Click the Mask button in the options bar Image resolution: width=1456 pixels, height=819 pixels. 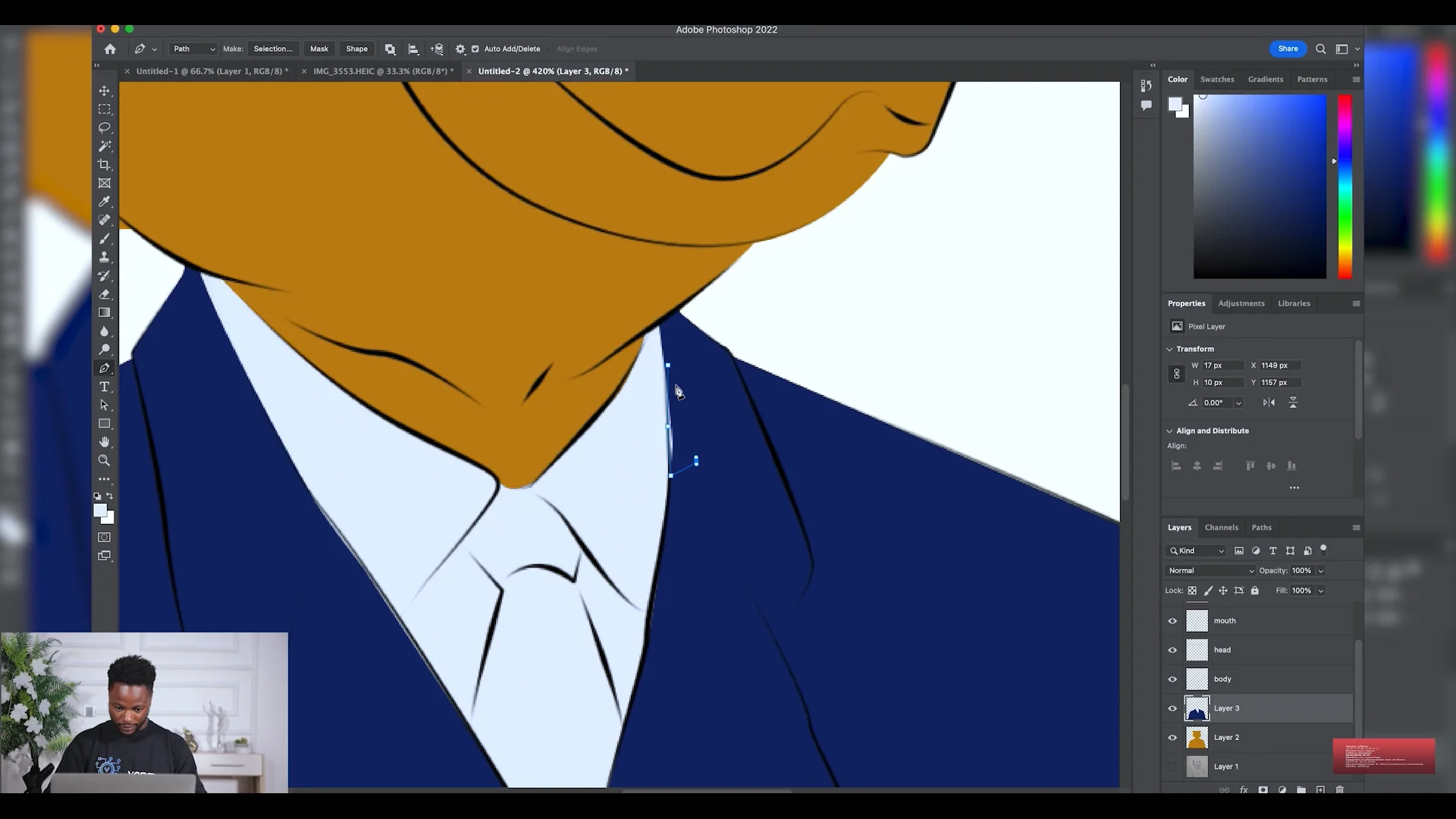[x=318, y=49]
